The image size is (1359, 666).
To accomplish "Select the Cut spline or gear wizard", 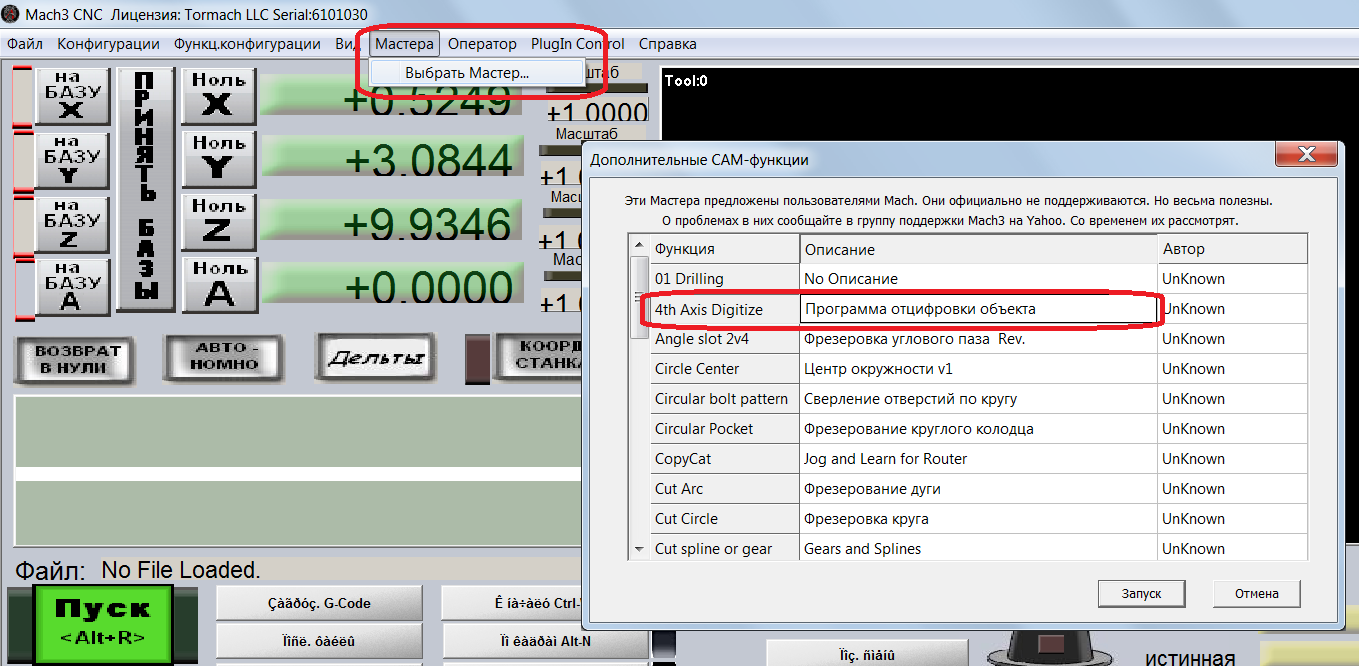I will click(725, 548).
